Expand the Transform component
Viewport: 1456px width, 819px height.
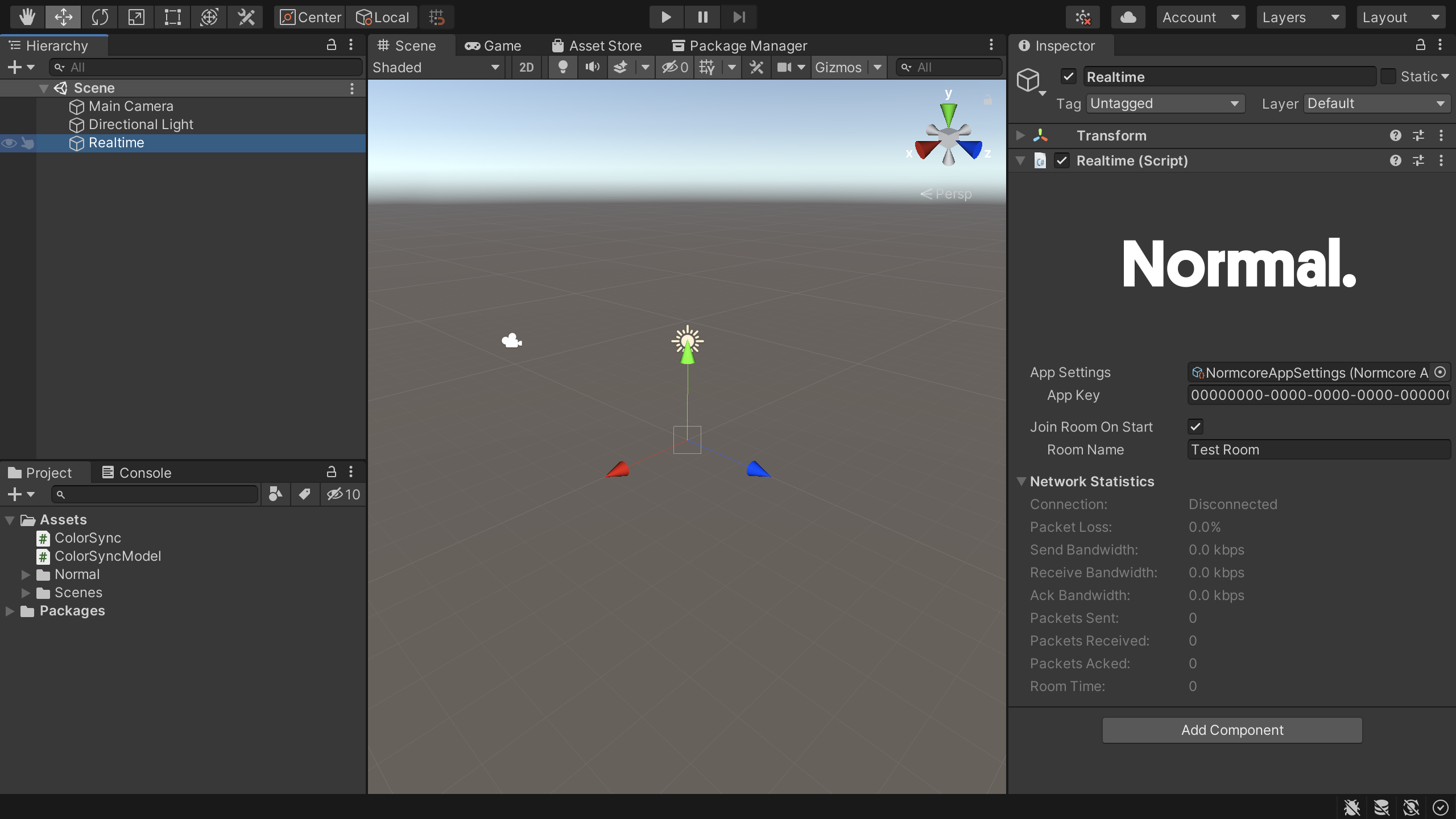click(1020, 135)
